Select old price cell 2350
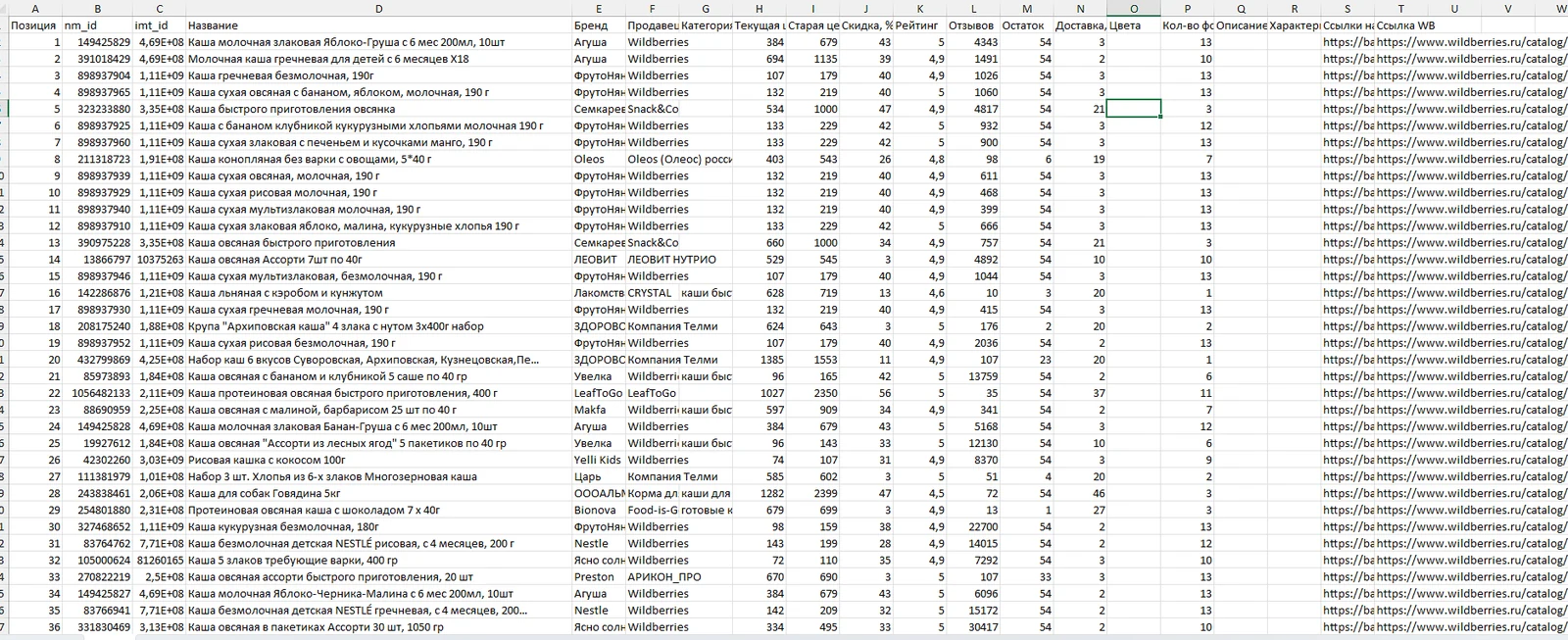This screenshot has height=640, width=1568. pyautogui.click(x=813, y=393)
